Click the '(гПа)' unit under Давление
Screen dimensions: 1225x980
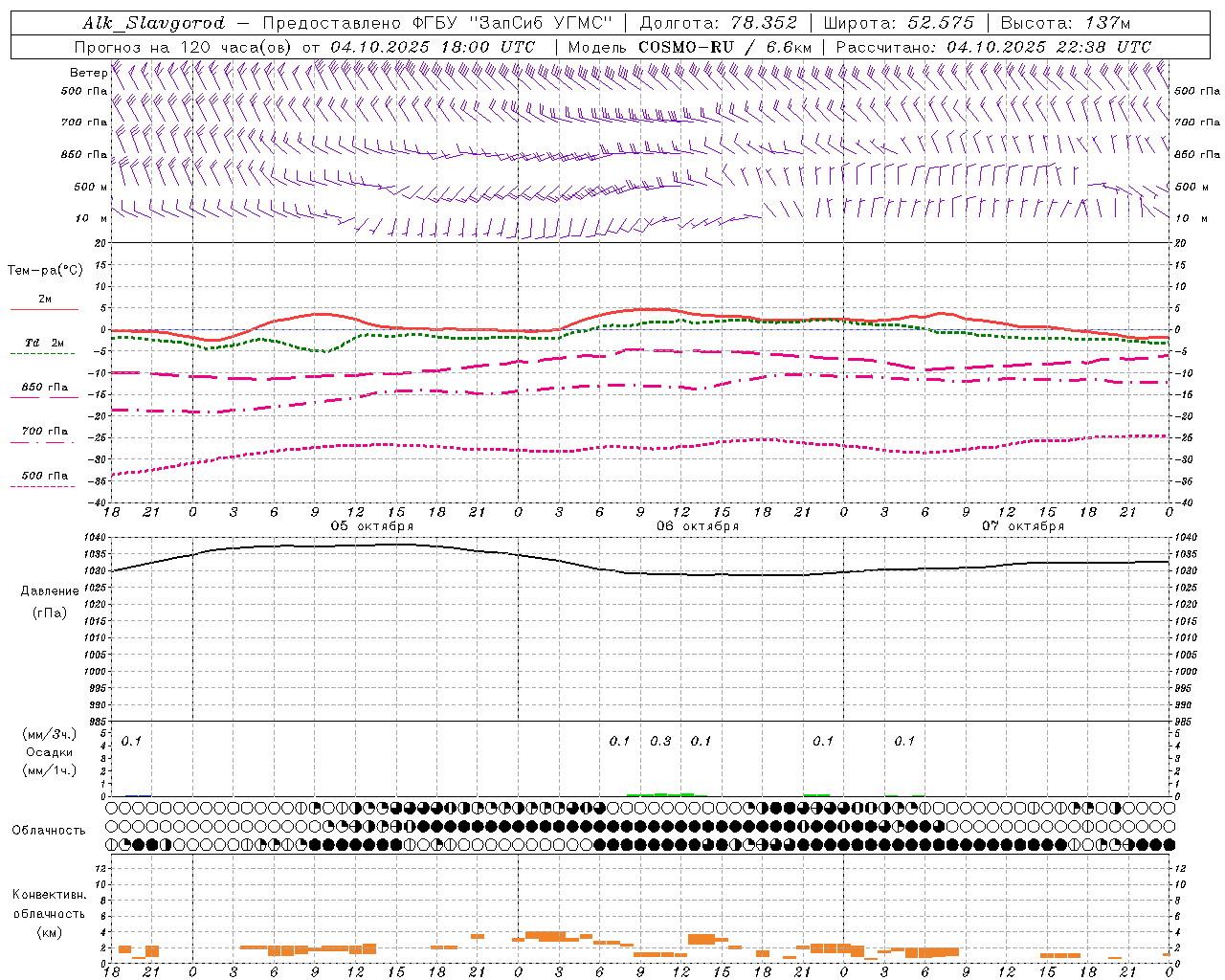50,612
